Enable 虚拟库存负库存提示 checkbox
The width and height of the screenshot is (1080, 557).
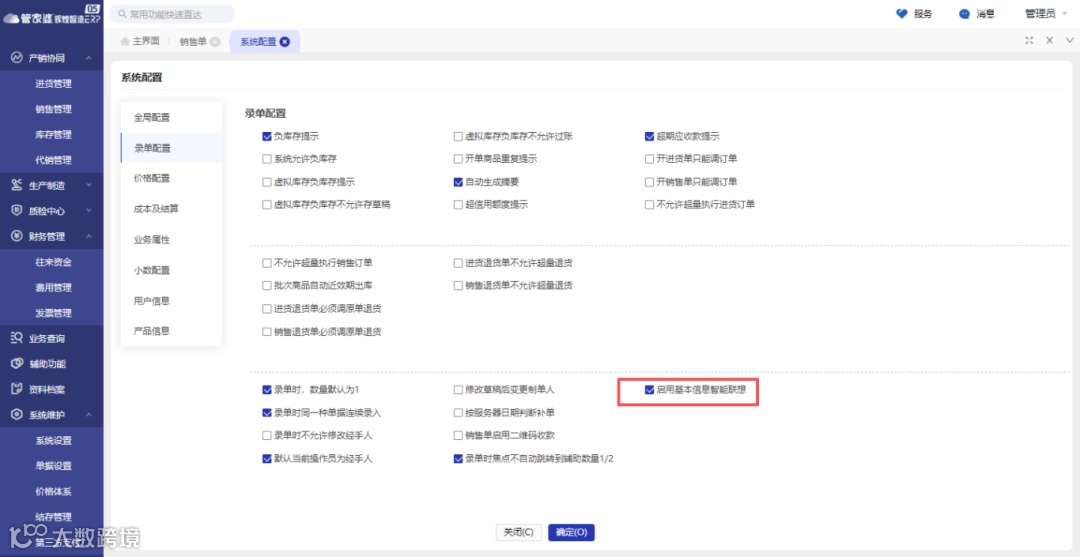coord(267,182)
